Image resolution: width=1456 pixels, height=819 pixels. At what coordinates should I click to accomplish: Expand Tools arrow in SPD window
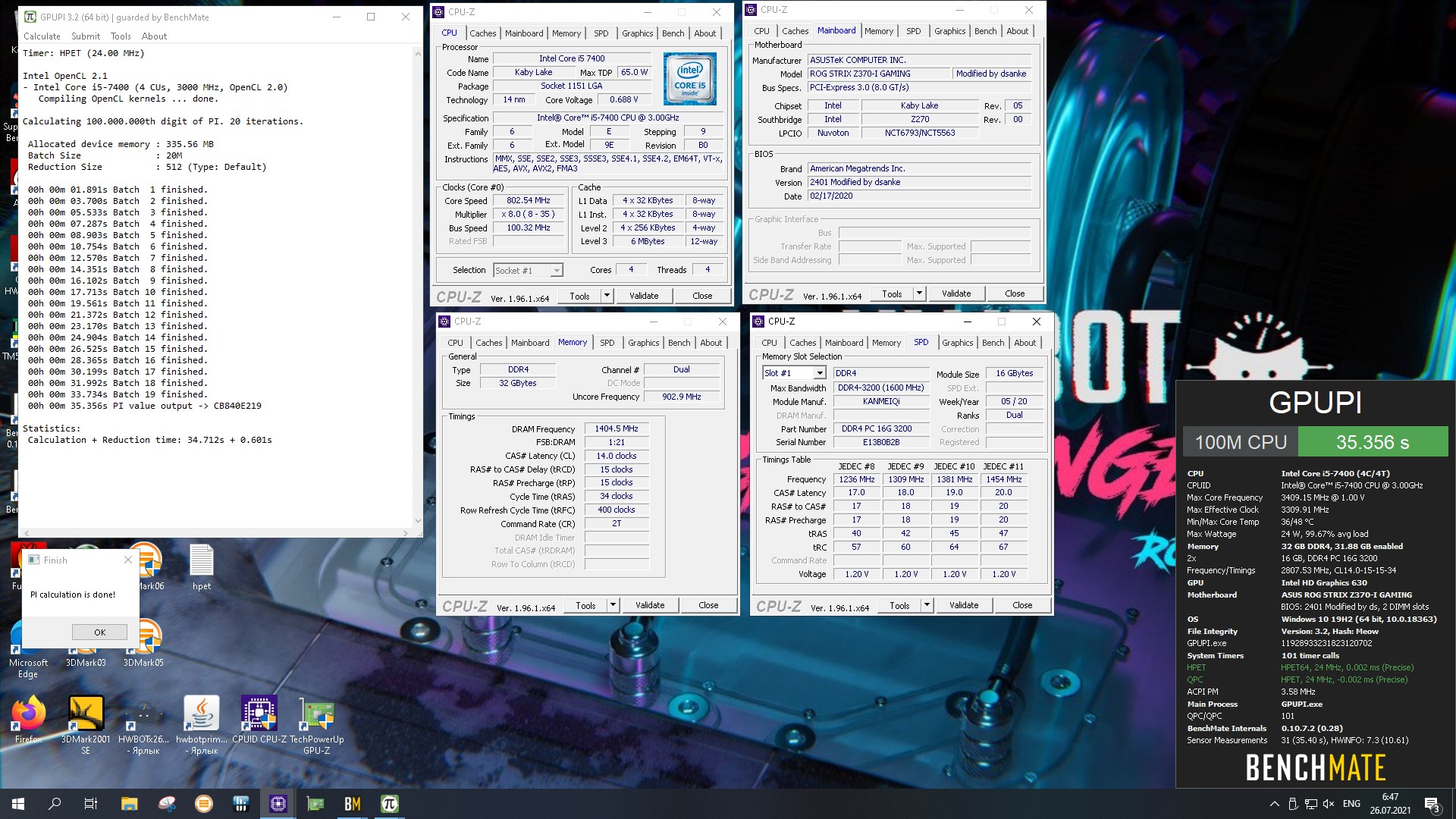click(x=927, y=605)
